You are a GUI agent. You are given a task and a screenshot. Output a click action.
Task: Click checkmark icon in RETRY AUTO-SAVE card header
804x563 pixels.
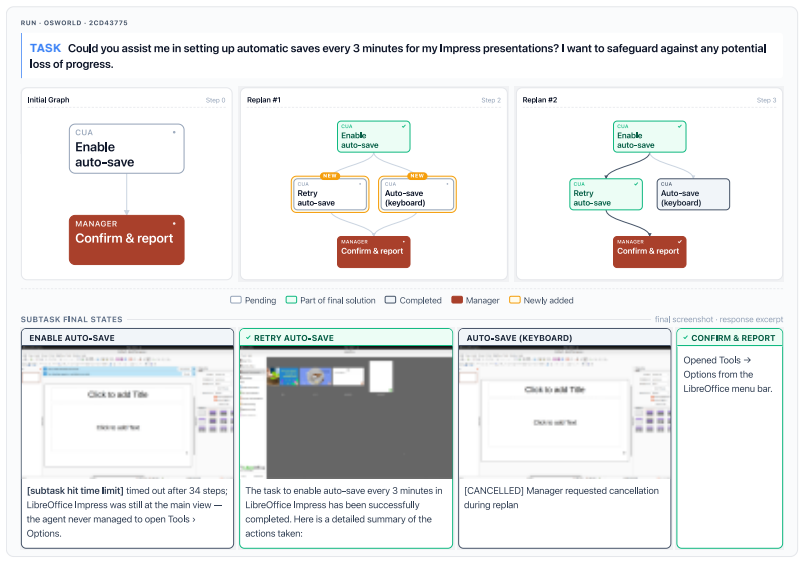(248, 338)
